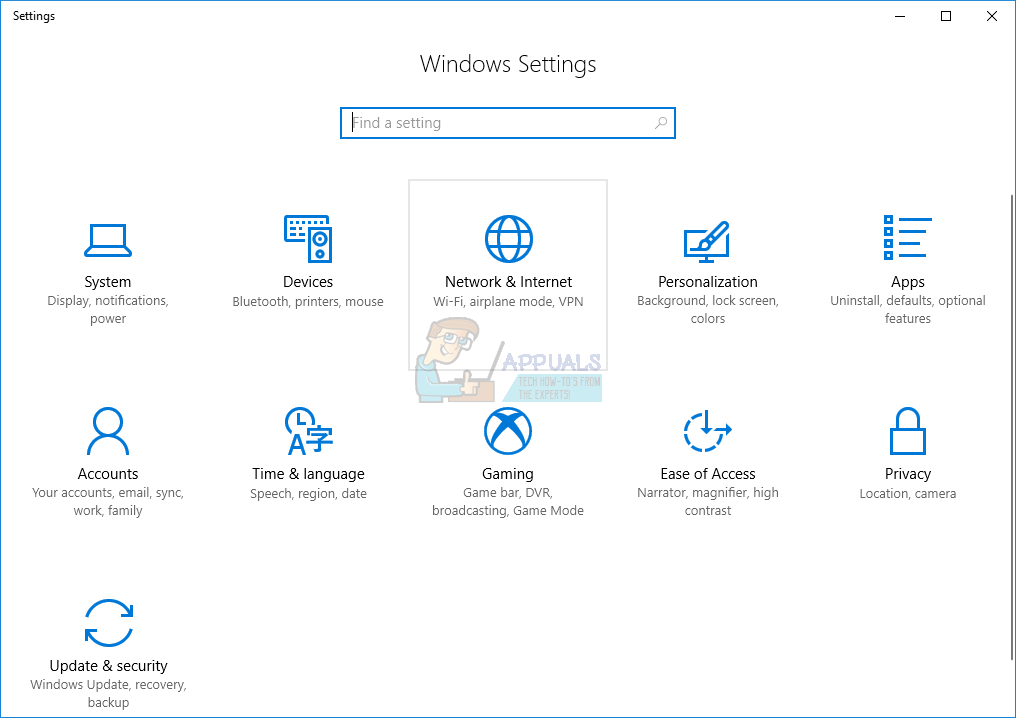
Task: Minimize the Settings window
Action: pyautogui.click(x=900, y=16)
